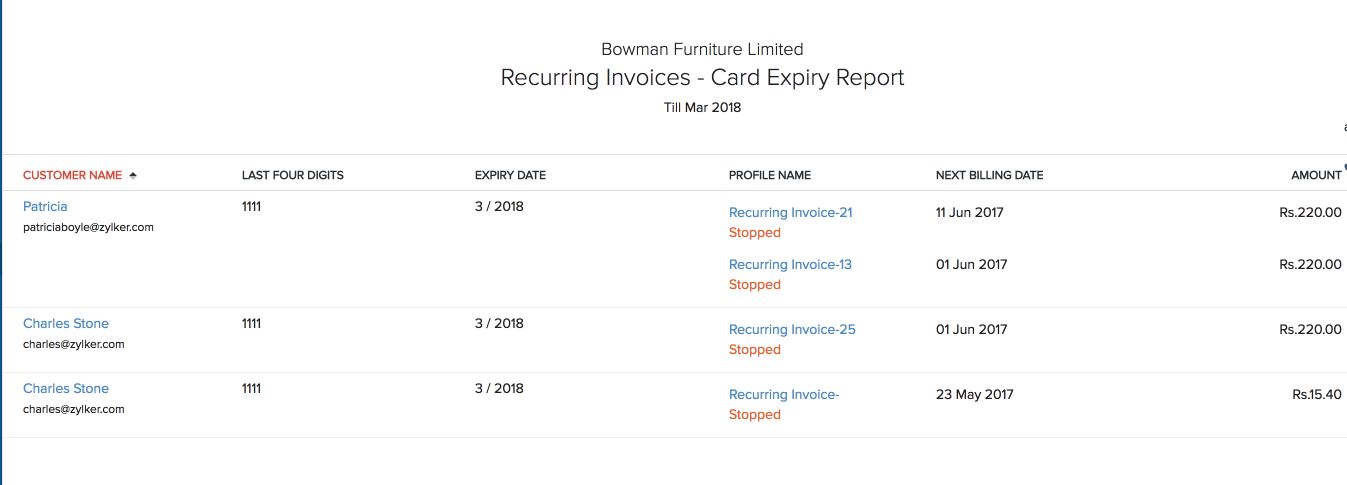Open Charles Stone link in the Rs.15.40 row

coord(66,388)
